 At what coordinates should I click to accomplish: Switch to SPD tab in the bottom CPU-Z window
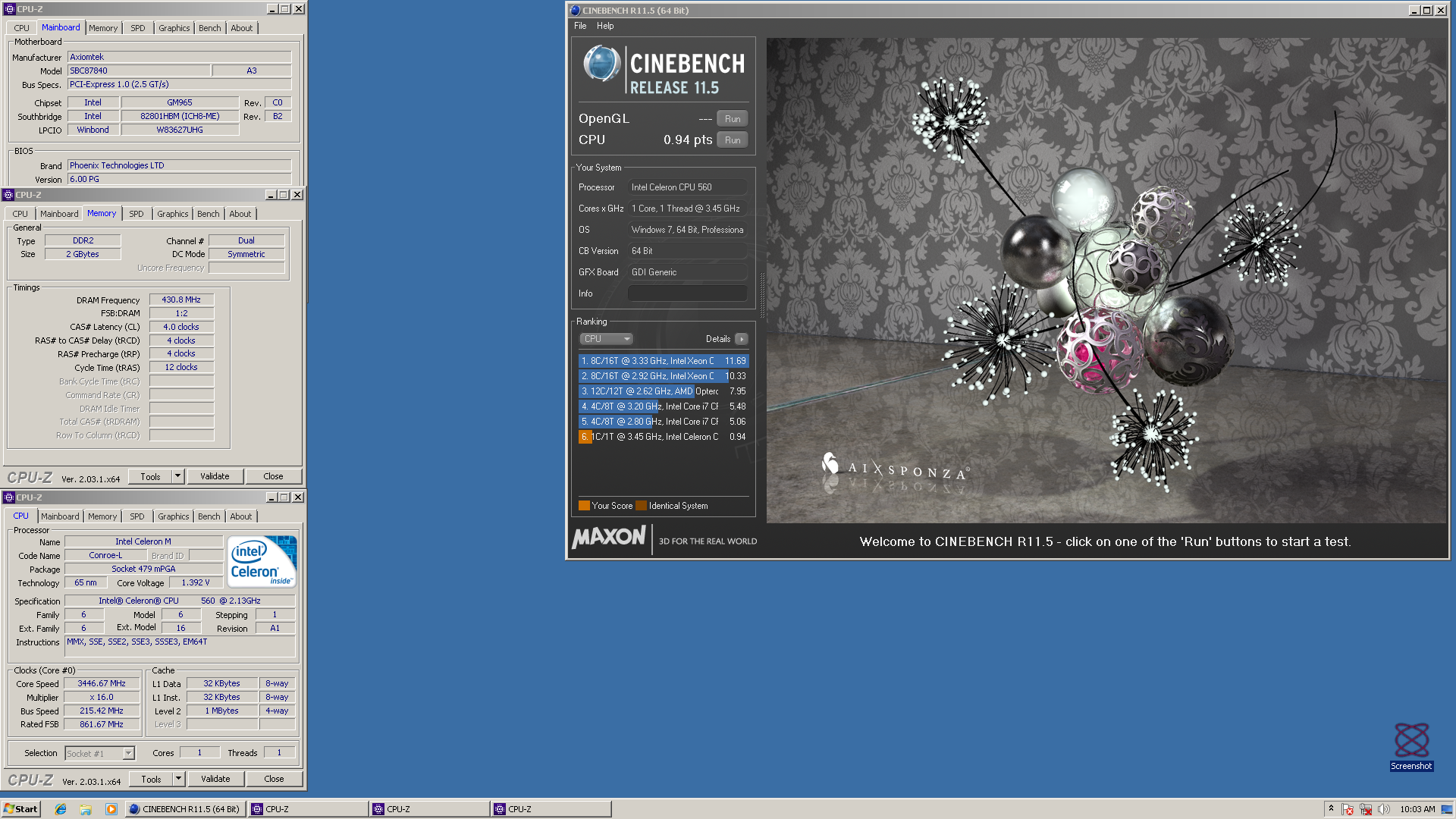tap(137, 516)
